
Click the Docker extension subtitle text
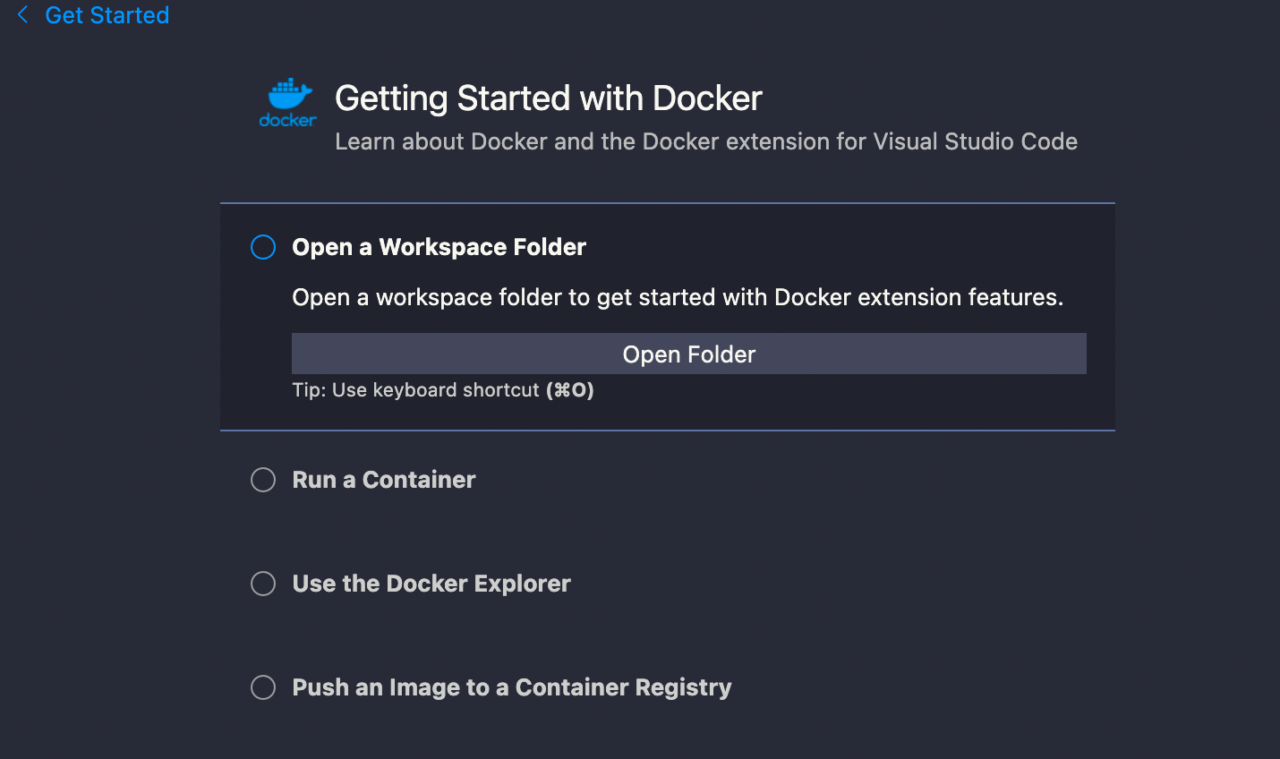[705, 141]
